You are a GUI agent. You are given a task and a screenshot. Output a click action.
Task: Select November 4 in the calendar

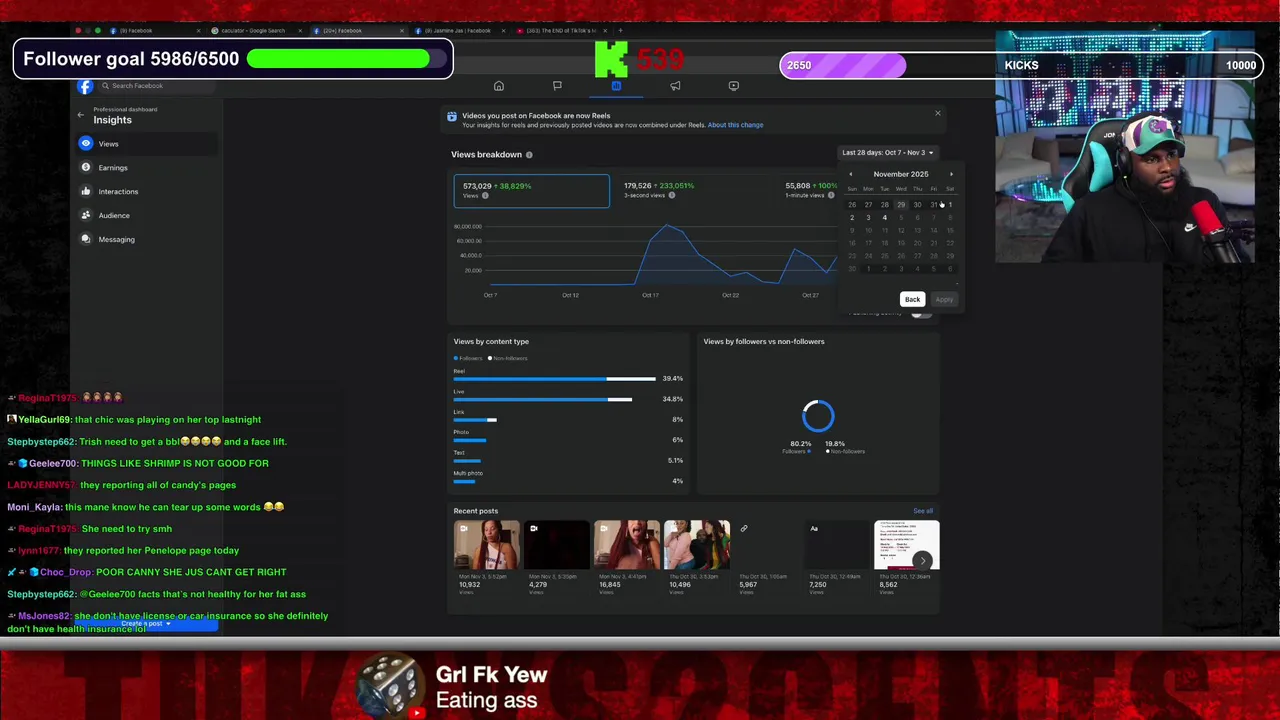(x=884, y=218)
